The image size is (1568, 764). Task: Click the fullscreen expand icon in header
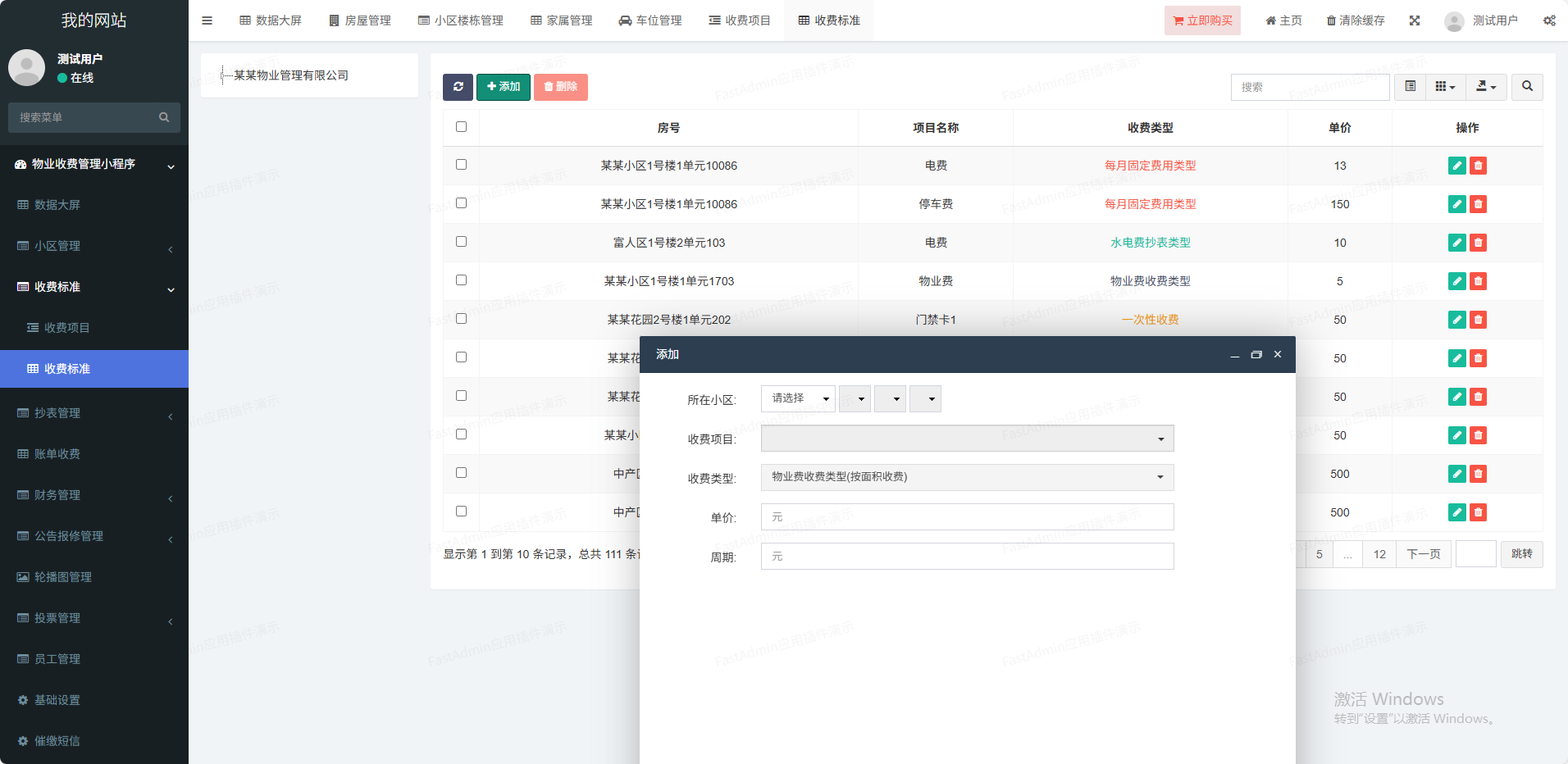pyautogui.click(x=1415, y=20)
